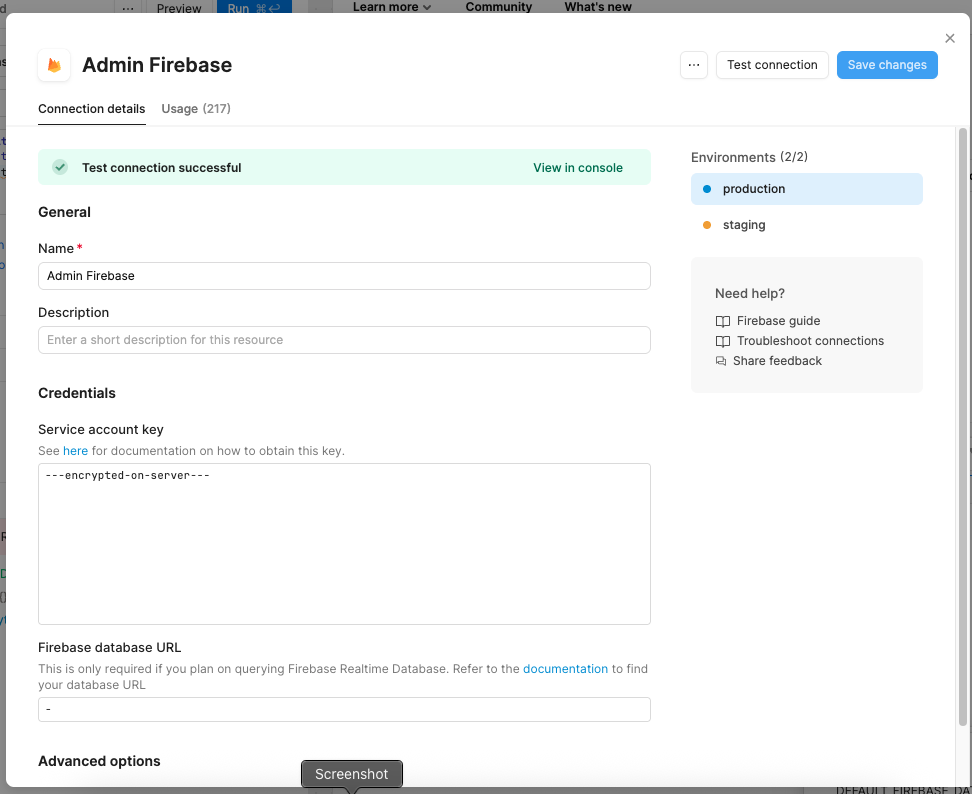Click the 'Need help?' heading
The image size is (972, 794).
pyautogui.click(x=749, y=294)
